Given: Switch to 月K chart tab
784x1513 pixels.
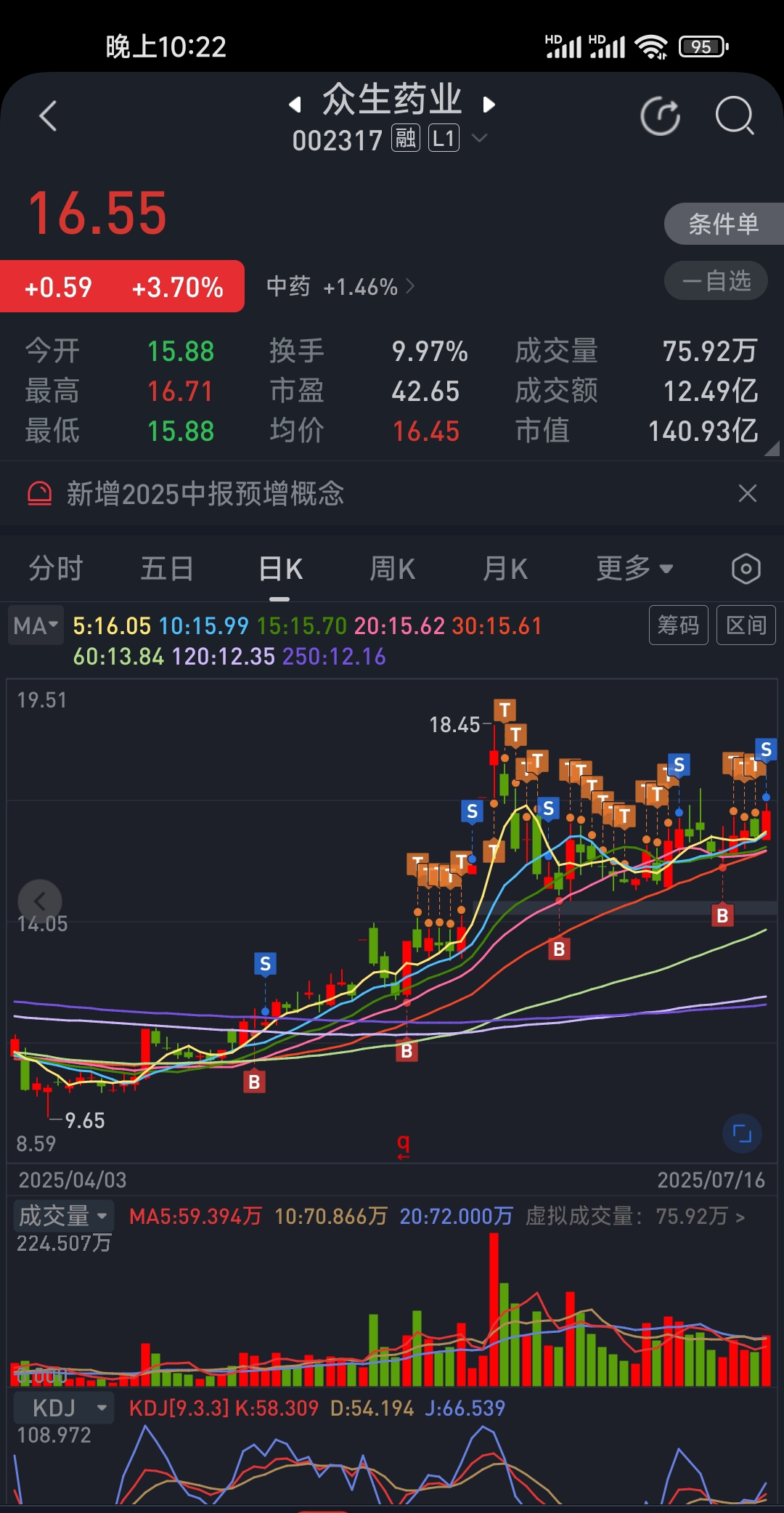Looking at the screenshot, I should coord(505,568).
